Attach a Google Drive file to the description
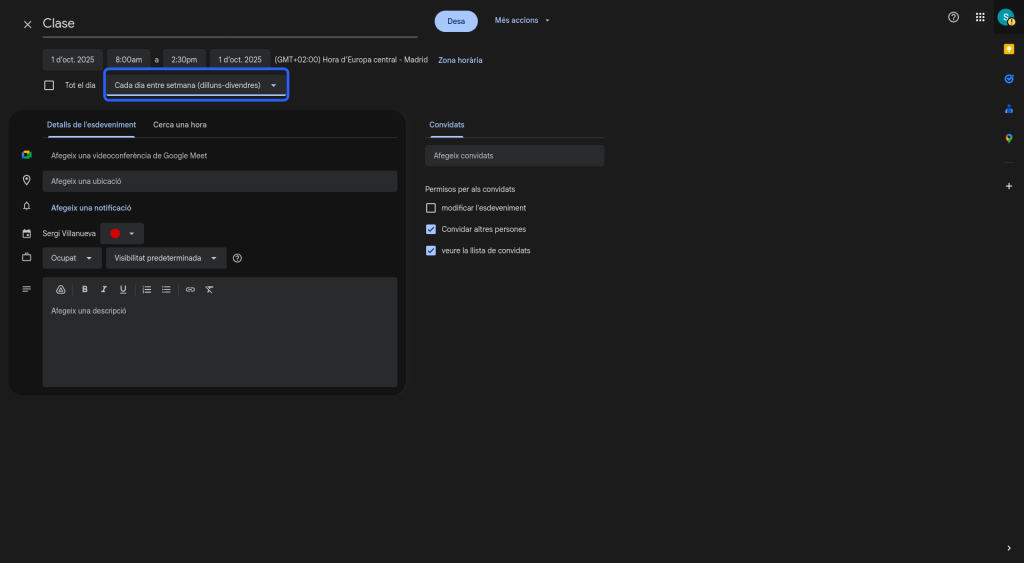The width and height of the screenshot is (1024, 563). click(x=60, y=289)
